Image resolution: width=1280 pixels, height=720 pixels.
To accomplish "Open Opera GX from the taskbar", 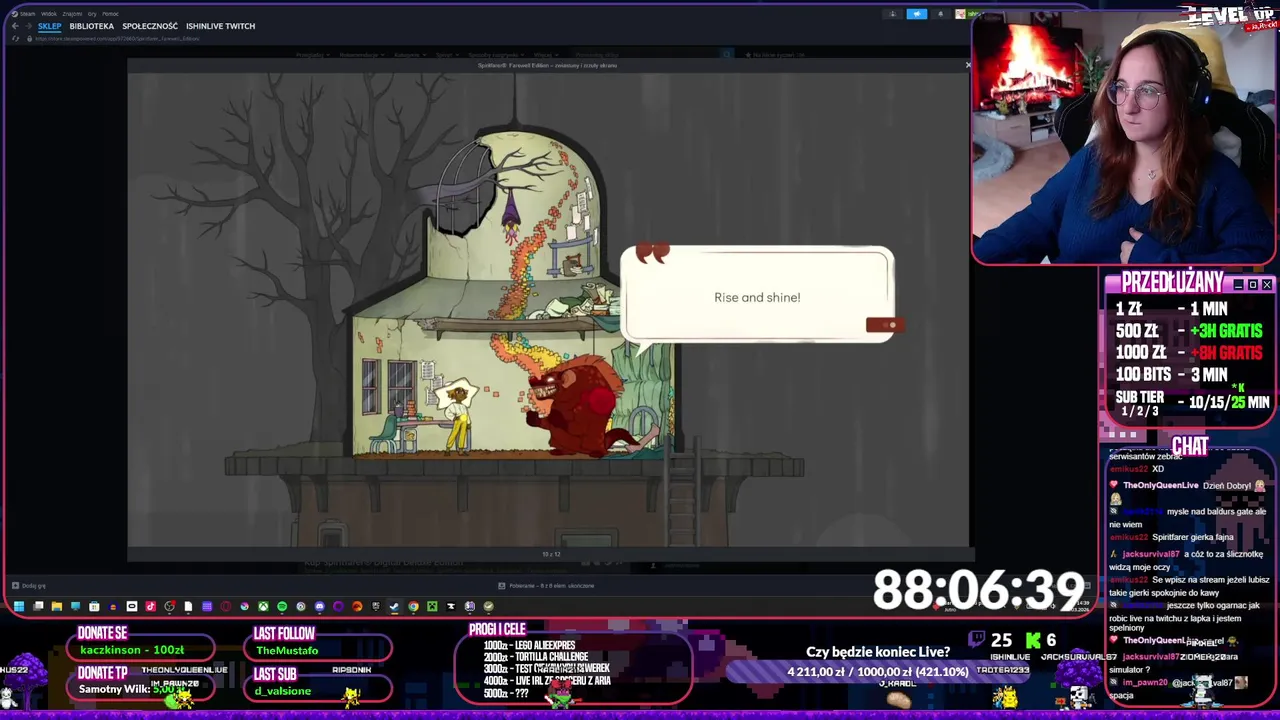I will coord(226,606).
